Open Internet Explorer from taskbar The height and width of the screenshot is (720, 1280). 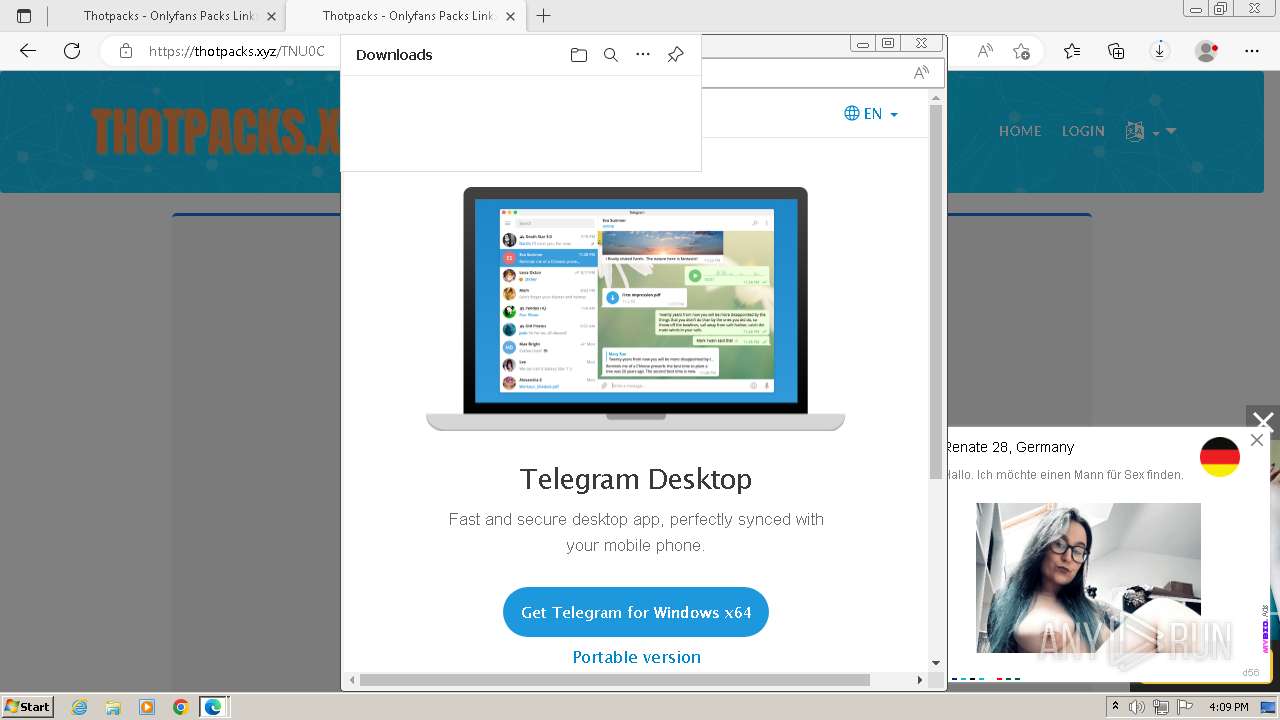80,707
